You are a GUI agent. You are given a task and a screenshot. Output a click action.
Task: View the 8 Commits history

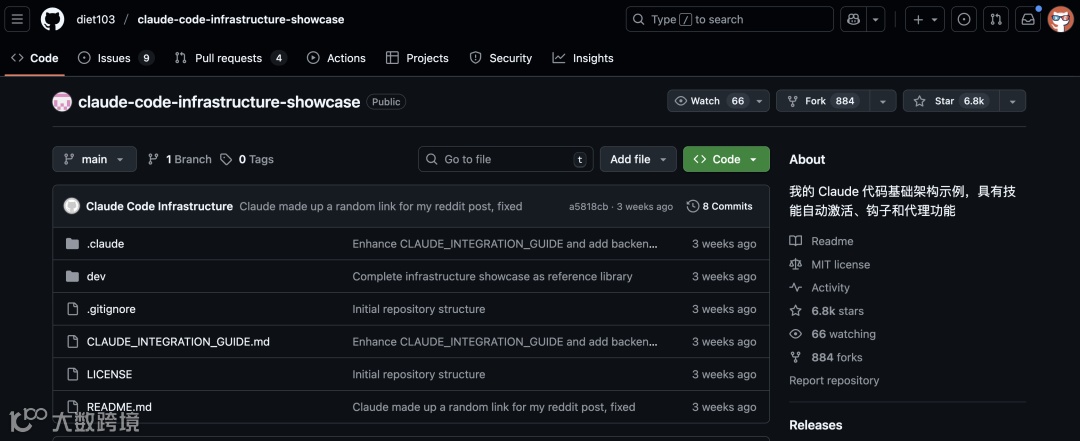coord(720,206)
